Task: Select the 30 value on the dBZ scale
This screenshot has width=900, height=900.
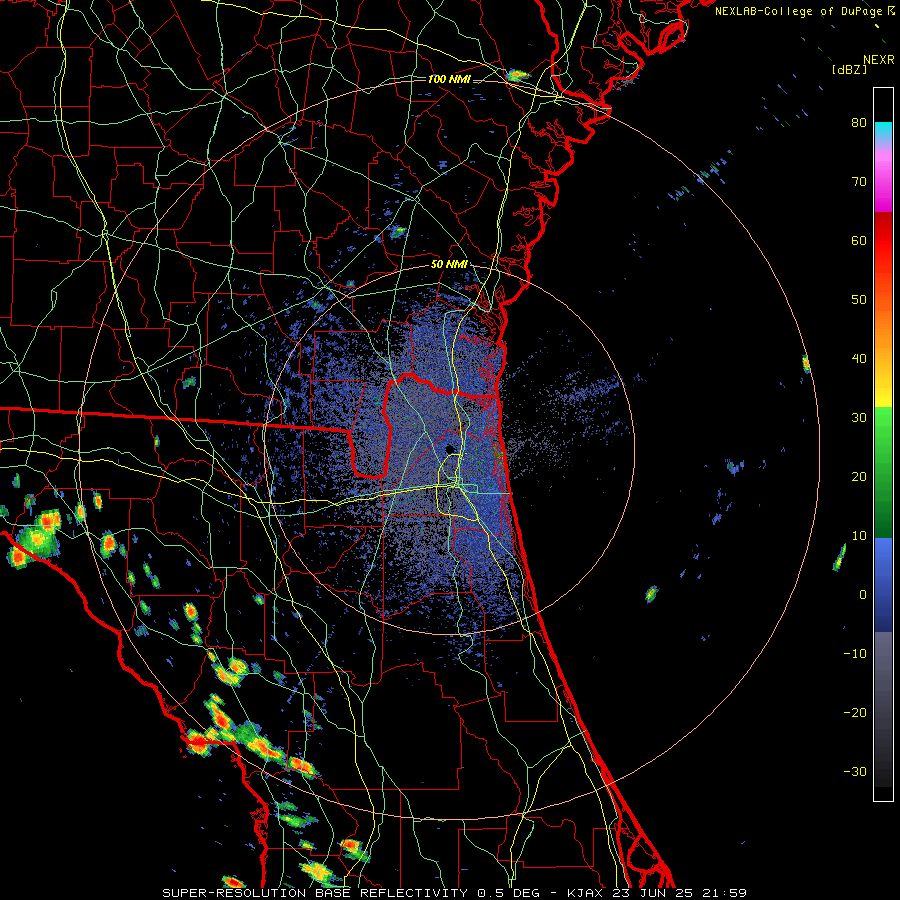Action: 859,417
